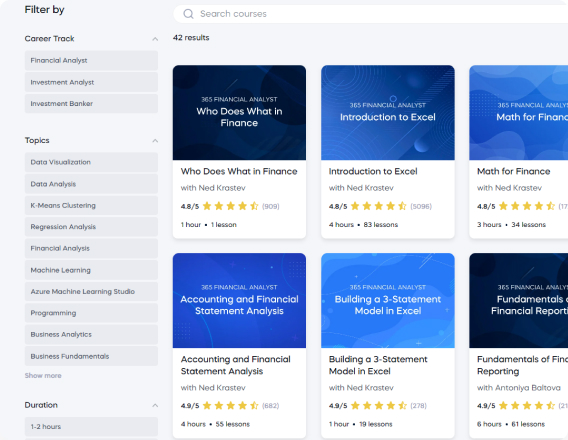Select the 1-2 hours duration filter
This screenshot has height=440, width=568.
(x=91, y=427)
